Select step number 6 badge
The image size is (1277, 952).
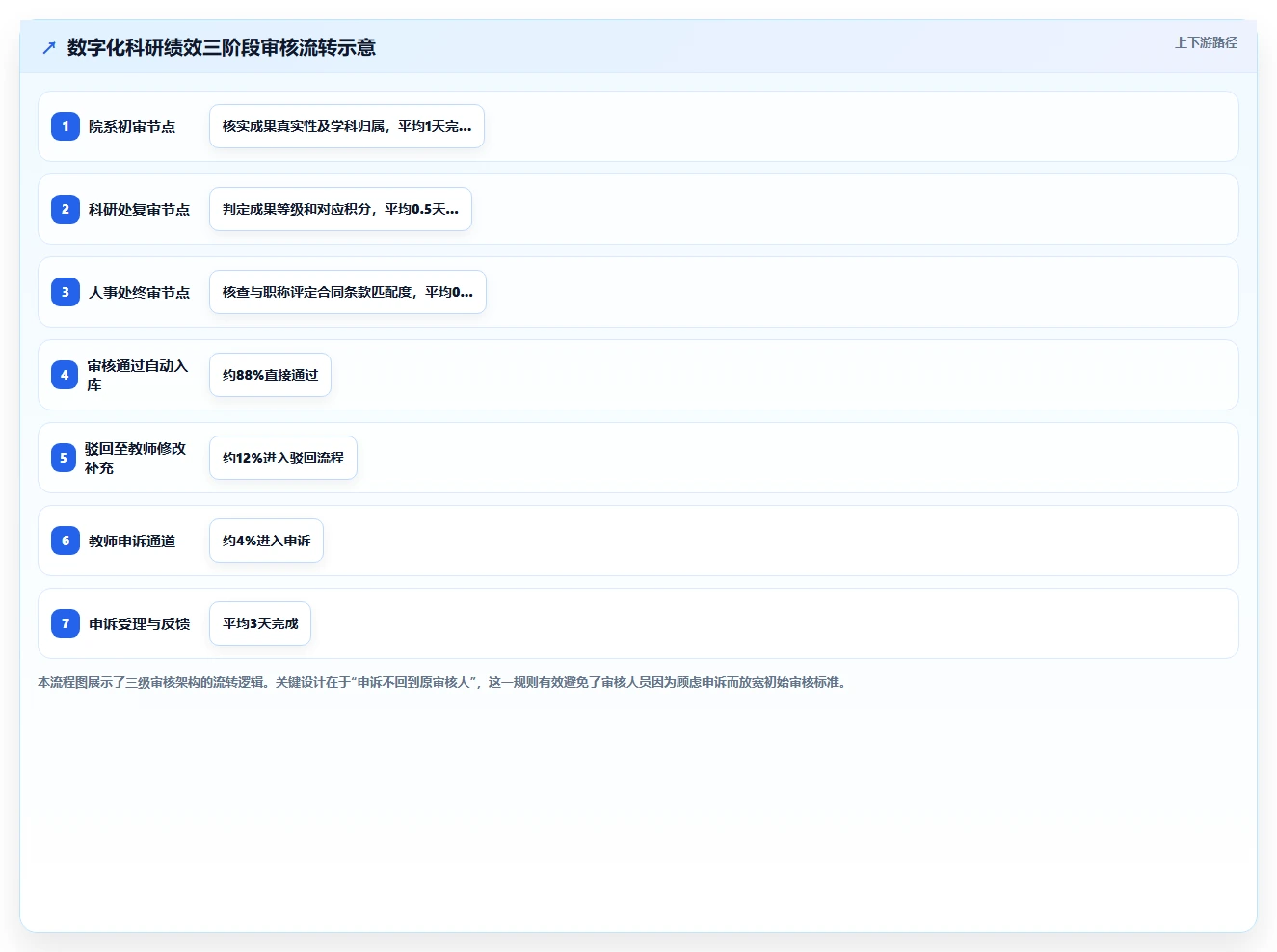pyautogui.click(x=66, y=541)
